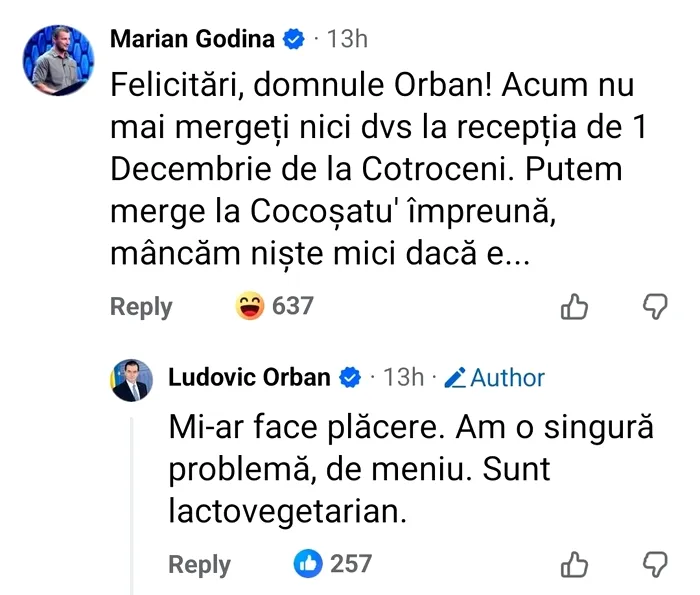Click verified badge beside Ludovic Orban
700x595 pixels.
pyautogui.click(x=351, y=377)
